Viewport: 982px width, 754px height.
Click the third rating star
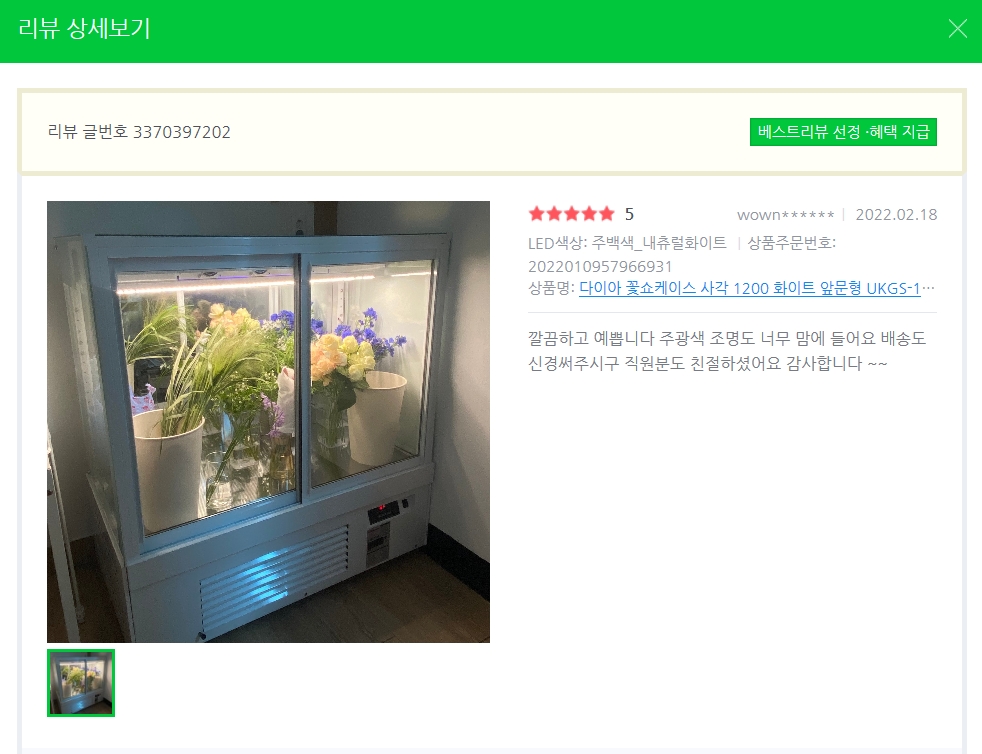[572, 214]
